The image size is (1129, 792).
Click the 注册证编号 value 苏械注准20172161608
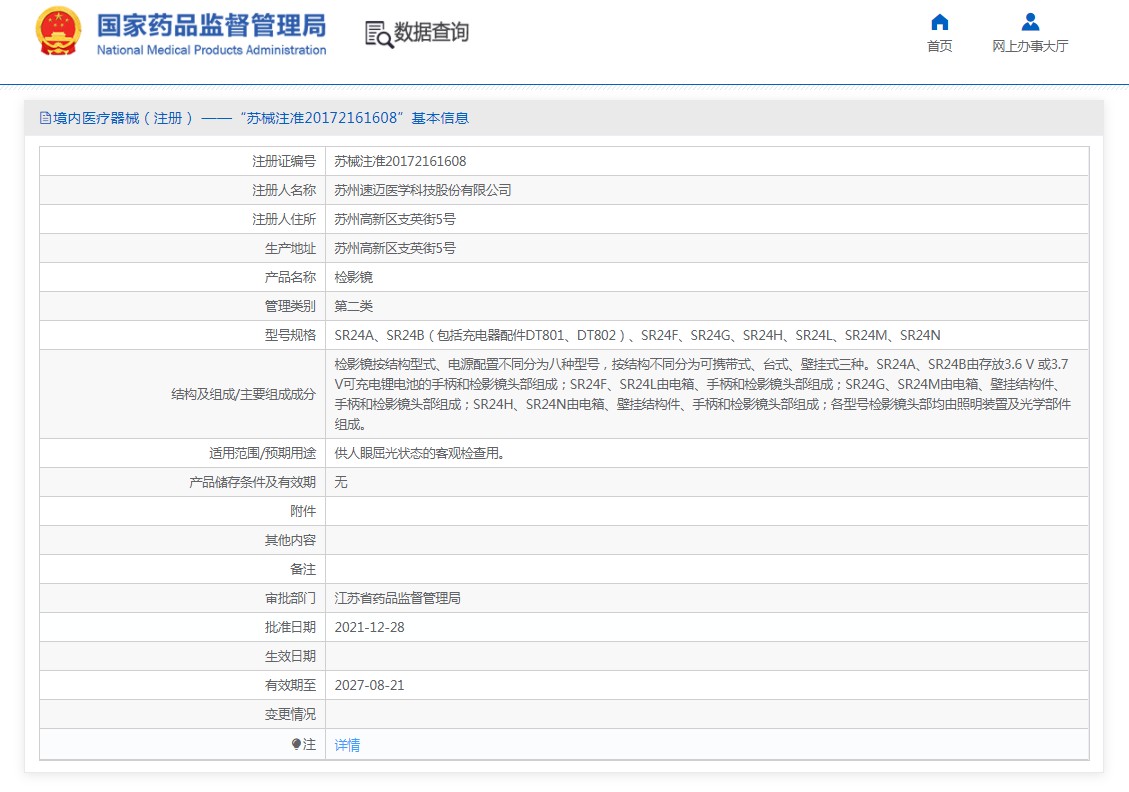click(x=400, y=161)
